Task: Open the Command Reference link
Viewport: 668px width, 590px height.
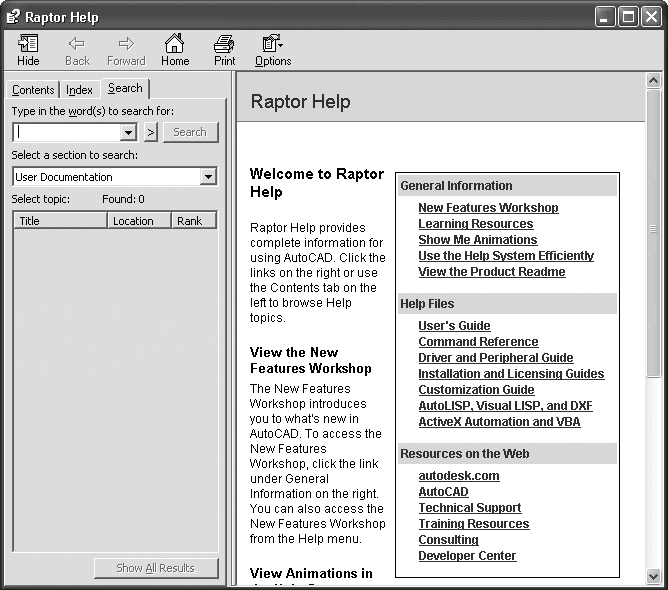Action: [478, 342]
